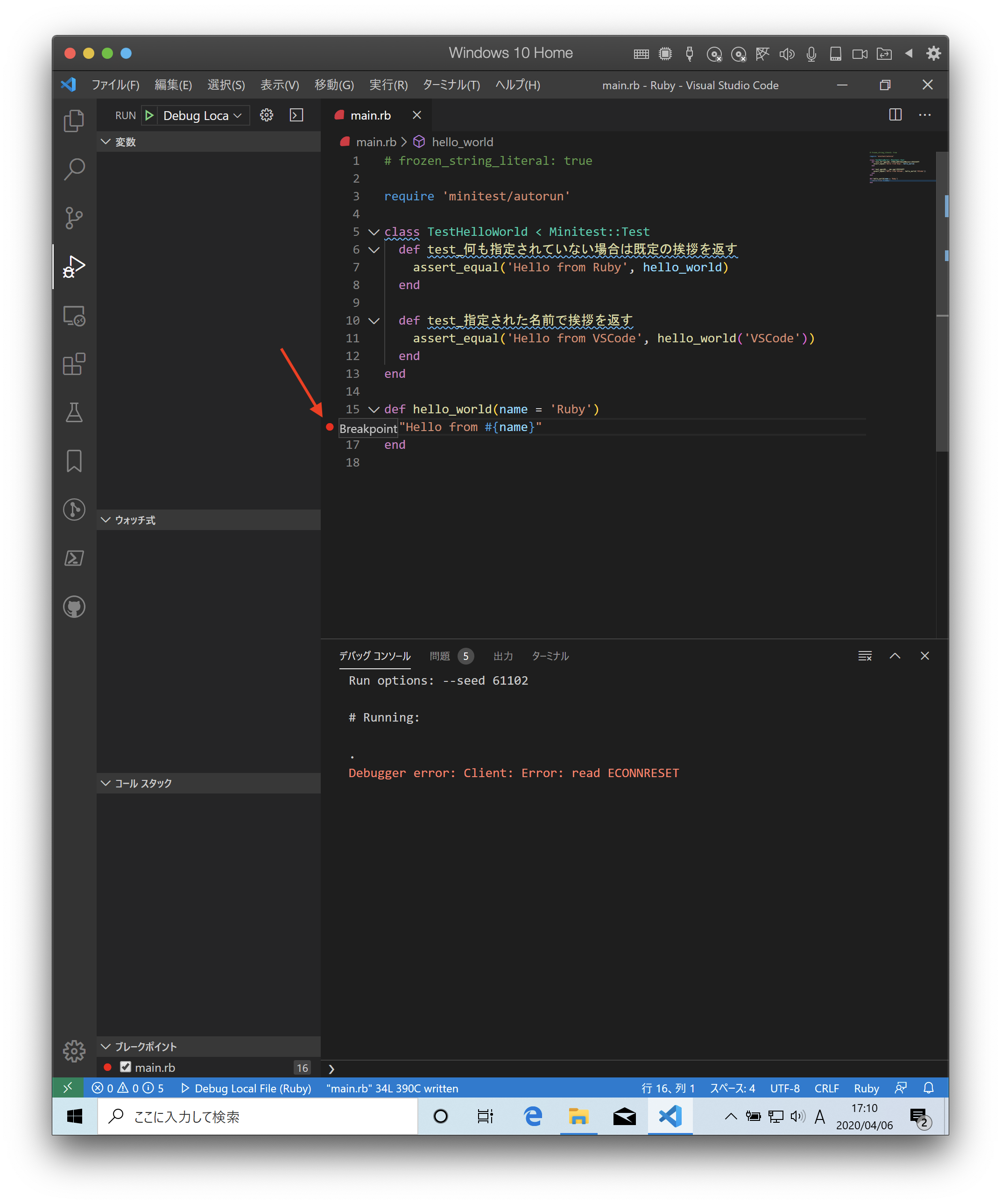The width and height of the screenshot is (1001, 1204).
Task: Uncheck the main.rb breakpoint checkbox
Action: pyautogui.click(x=125, y=1067)
